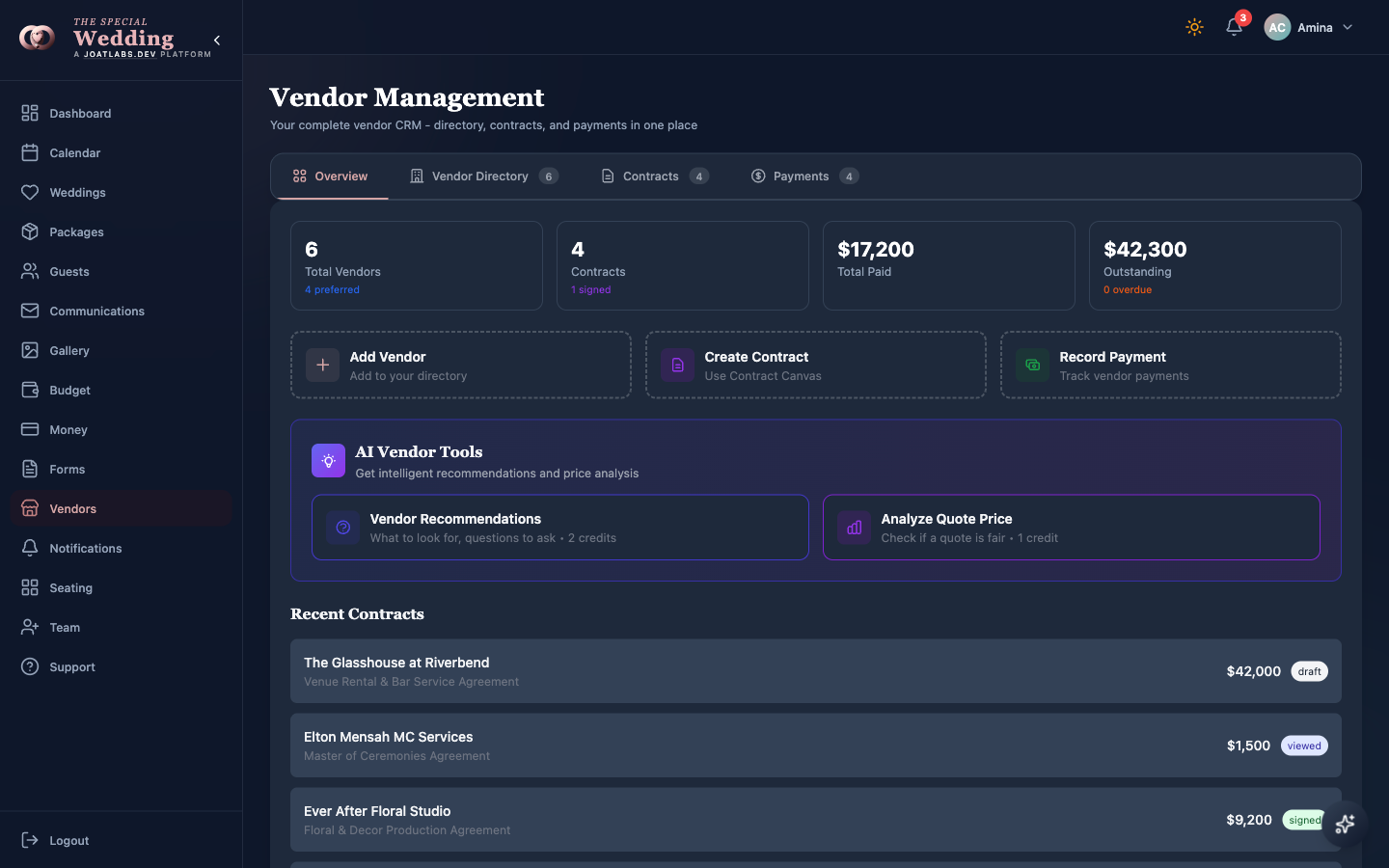Open Vendor Recommendations tool
The image size is (1389, 868).
(x=560, y=528)
